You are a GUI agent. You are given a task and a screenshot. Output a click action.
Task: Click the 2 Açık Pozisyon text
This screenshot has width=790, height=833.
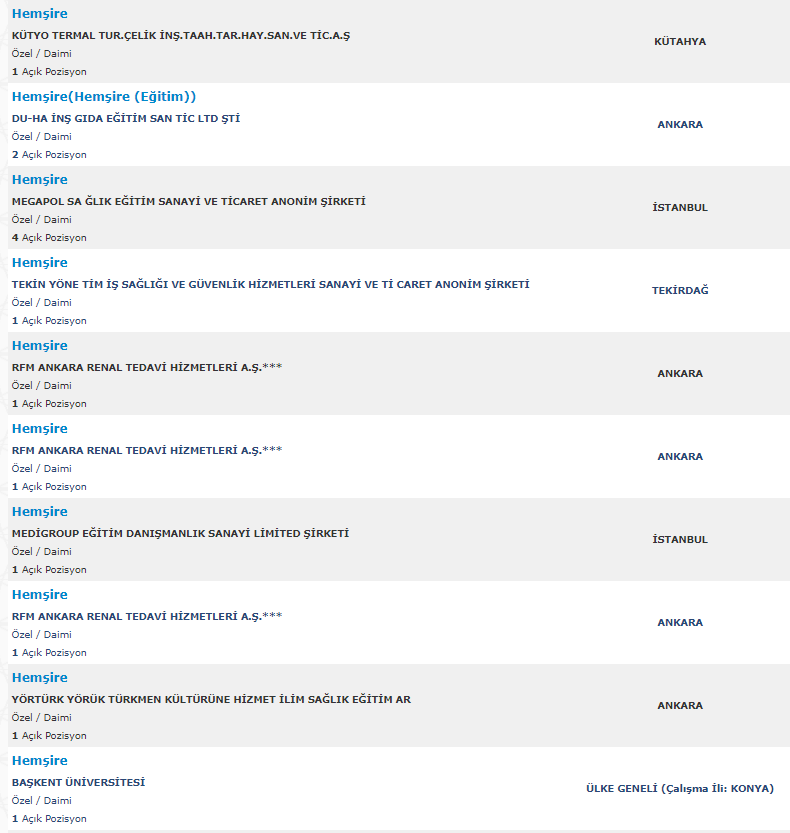[49, 155]
